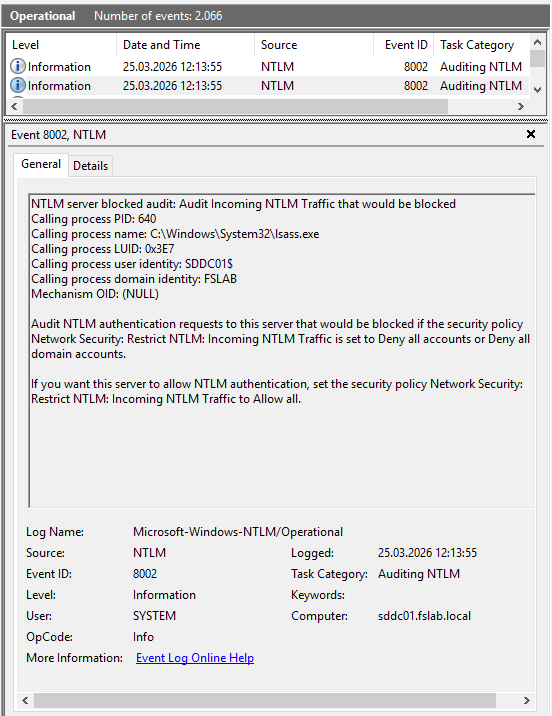Screen dimensions: 552x716
Task: Close the Event 8002 preview pane
Action: [x=531, y=134]
